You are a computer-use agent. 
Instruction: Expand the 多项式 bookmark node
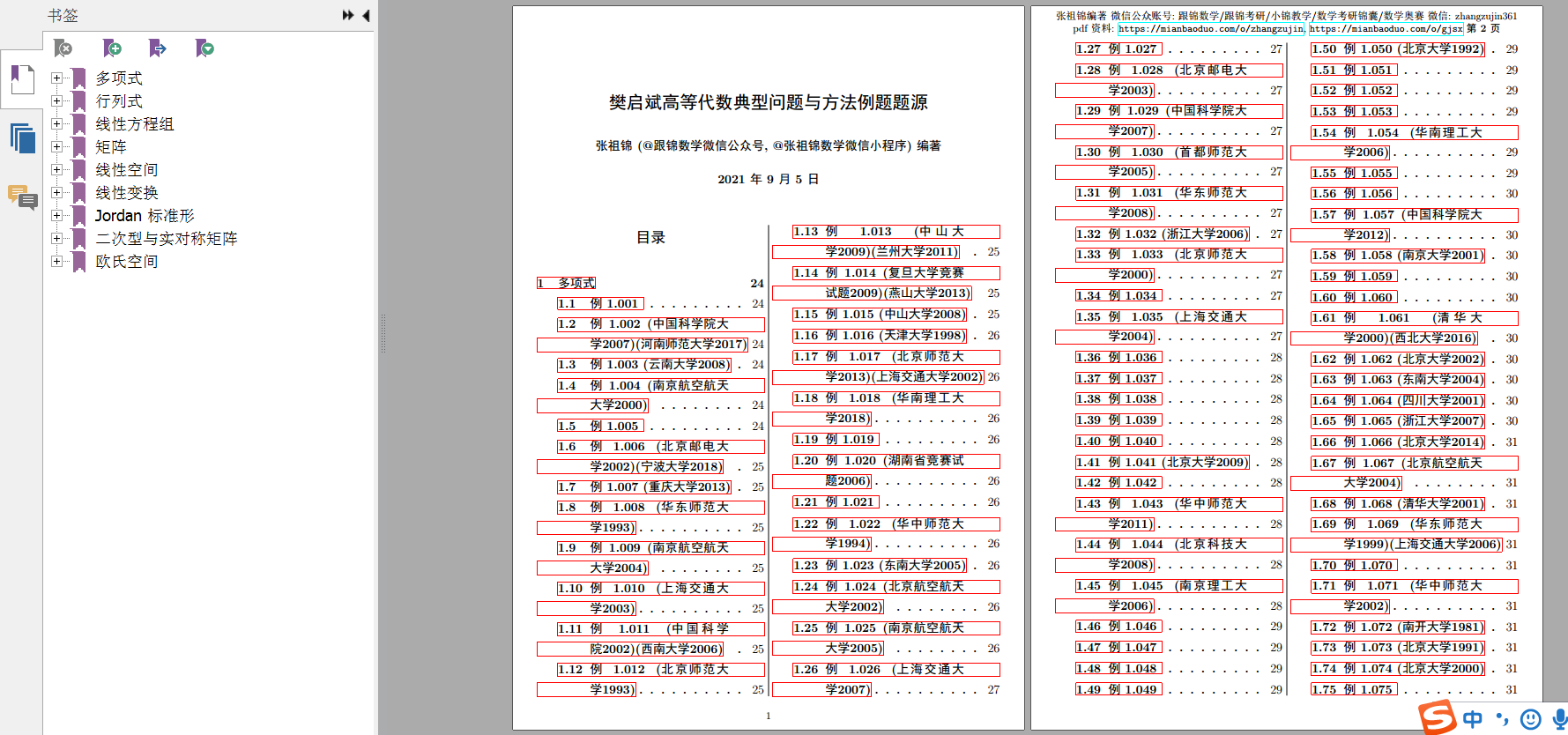click(56, 78)
